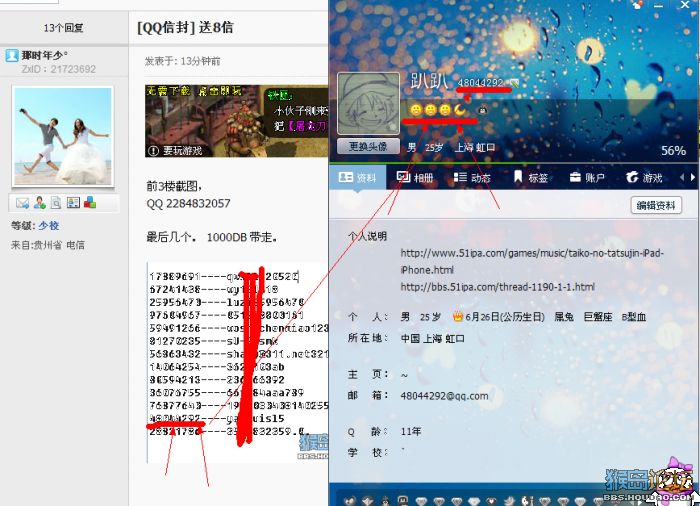Screen dimensions: 700x506
Task: Click the thread title [QQ信封] 送8信
Action: [x=185, y=27]
